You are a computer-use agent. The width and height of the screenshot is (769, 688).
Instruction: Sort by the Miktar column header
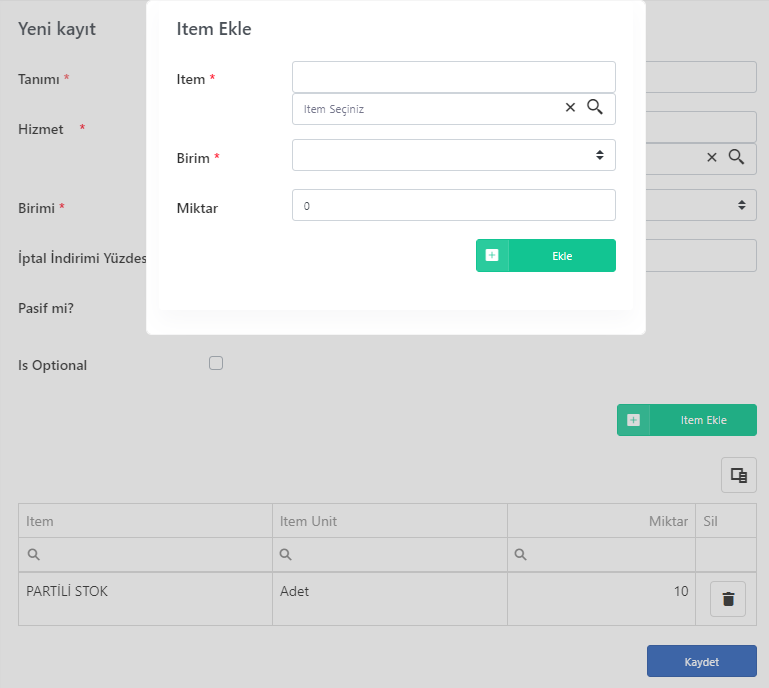coord(601,521)
